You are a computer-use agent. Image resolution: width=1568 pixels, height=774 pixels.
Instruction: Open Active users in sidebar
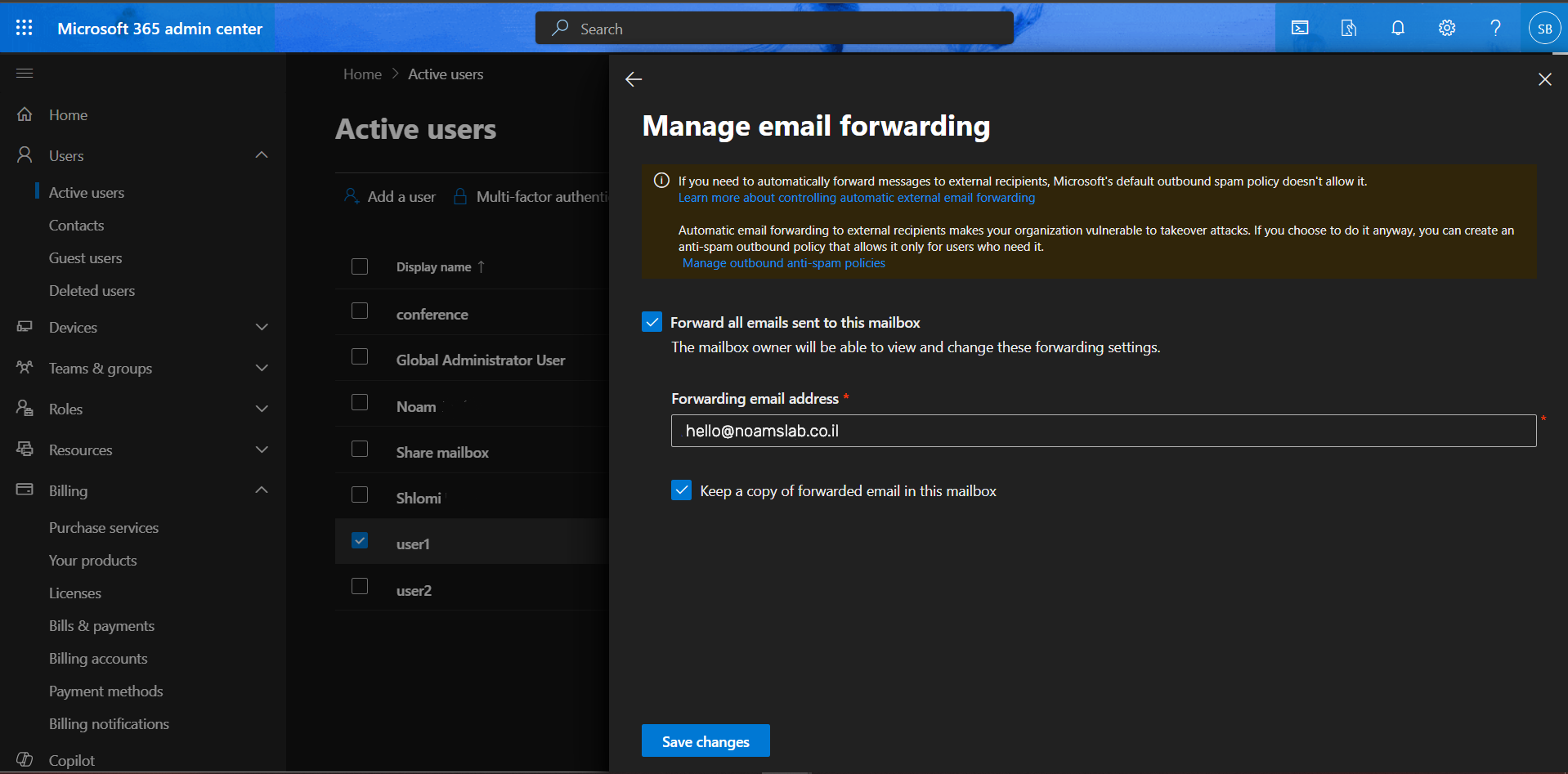(87, 192)
